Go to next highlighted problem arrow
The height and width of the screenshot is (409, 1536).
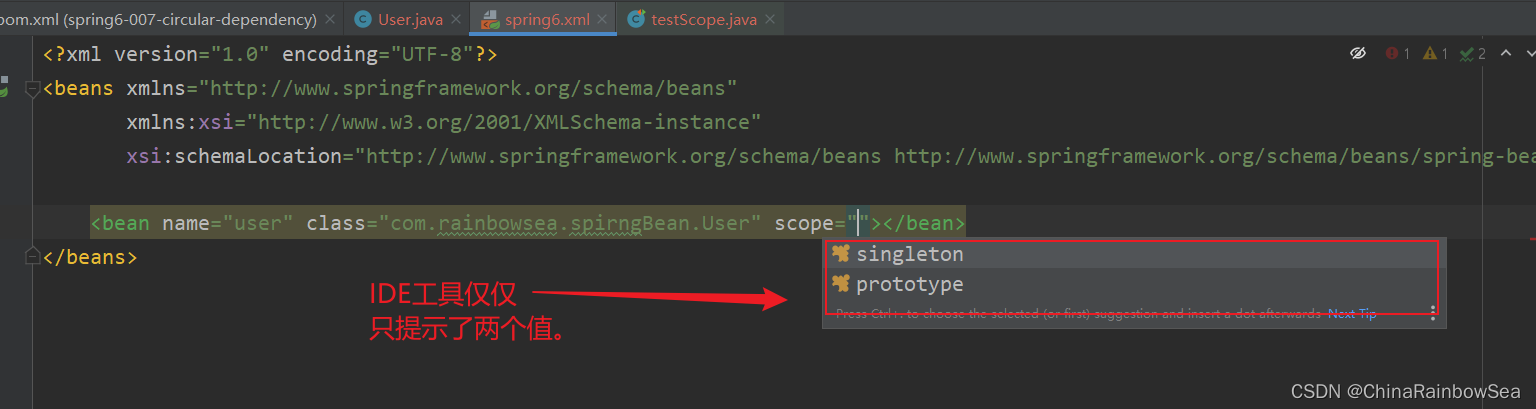pos(1529,53)
